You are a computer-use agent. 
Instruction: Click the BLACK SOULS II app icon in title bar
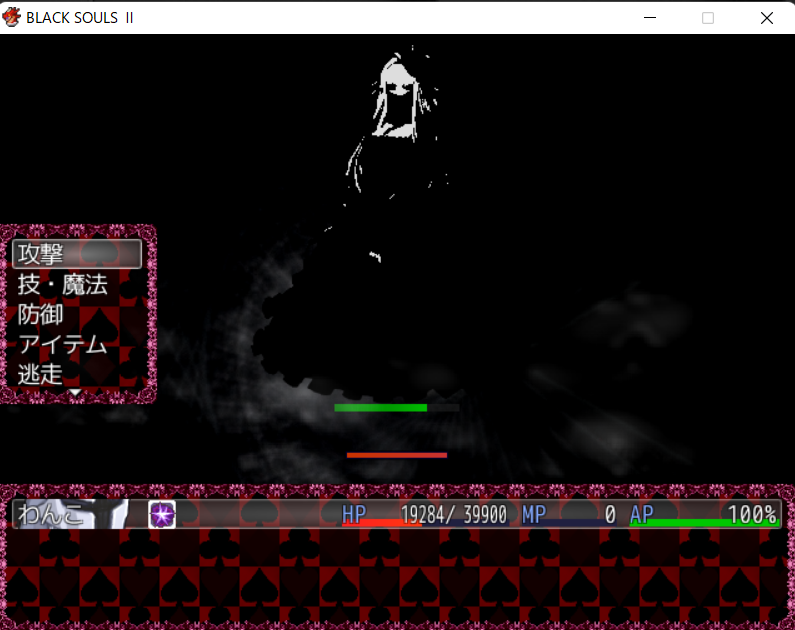11,17
